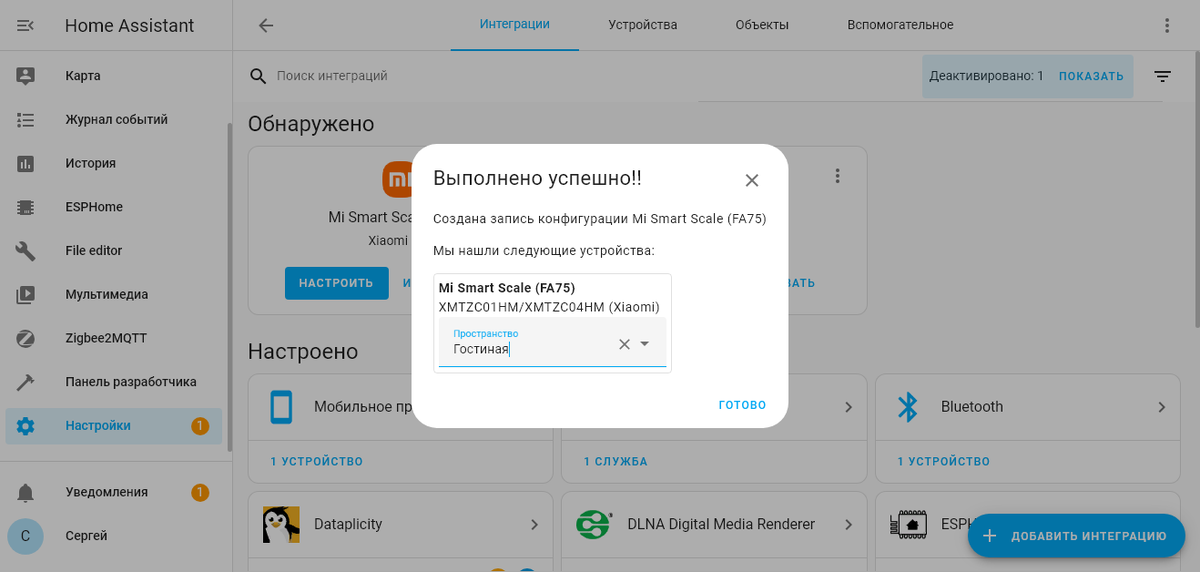Expand the chevron left of Bluetooth card
This screenshot has width=1200, height=572.
coord(848,407)
